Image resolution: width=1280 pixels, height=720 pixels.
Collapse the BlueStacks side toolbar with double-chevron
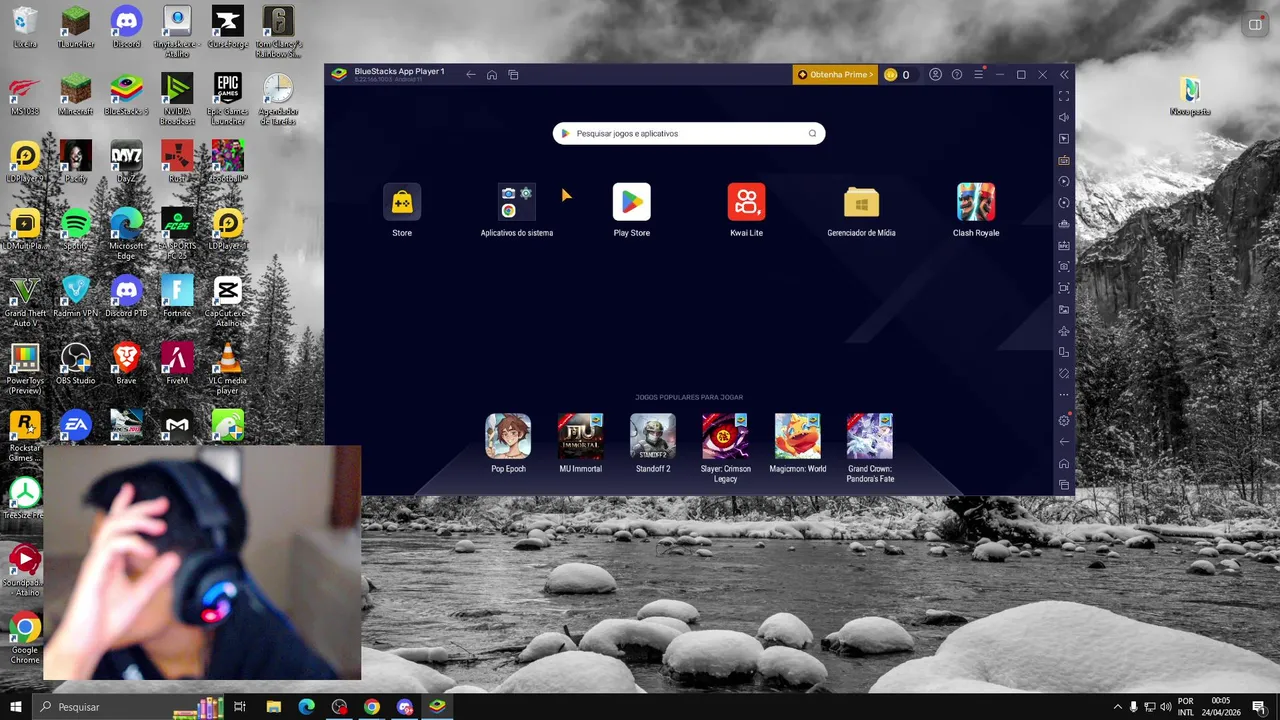tap(1064, 75)
